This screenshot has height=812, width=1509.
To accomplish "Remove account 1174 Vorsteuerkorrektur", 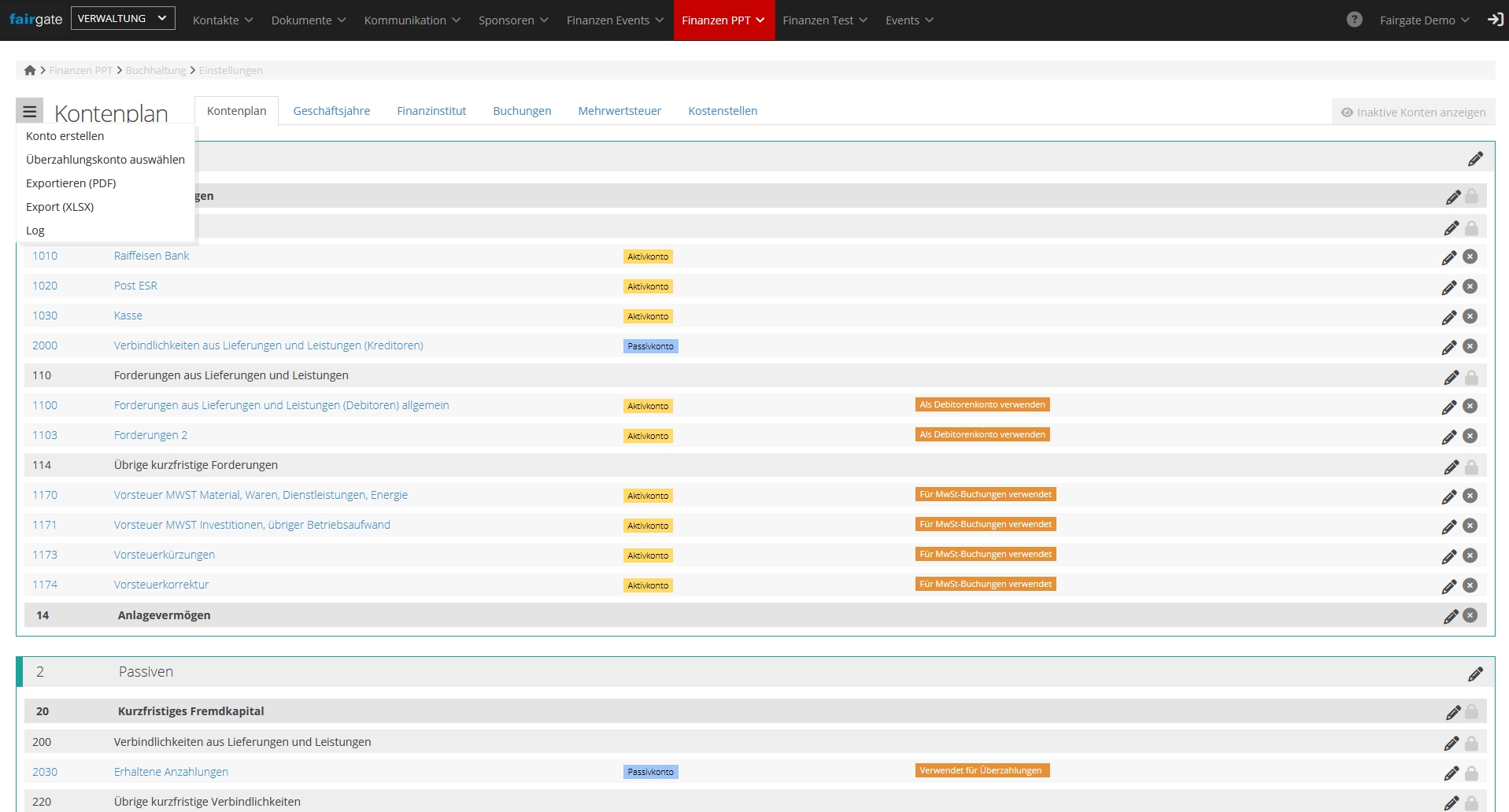I will 1470,585.
